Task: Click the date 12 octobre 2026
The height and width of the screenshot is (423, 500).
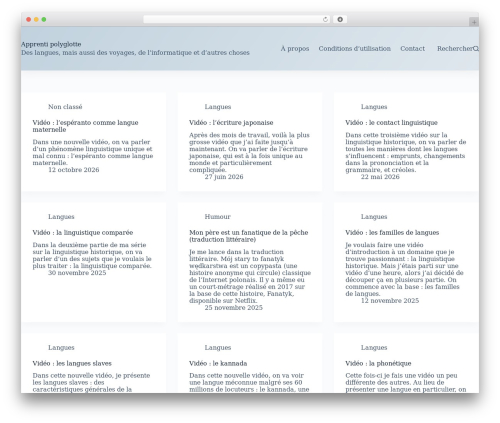Action: [x=74, y=170]
